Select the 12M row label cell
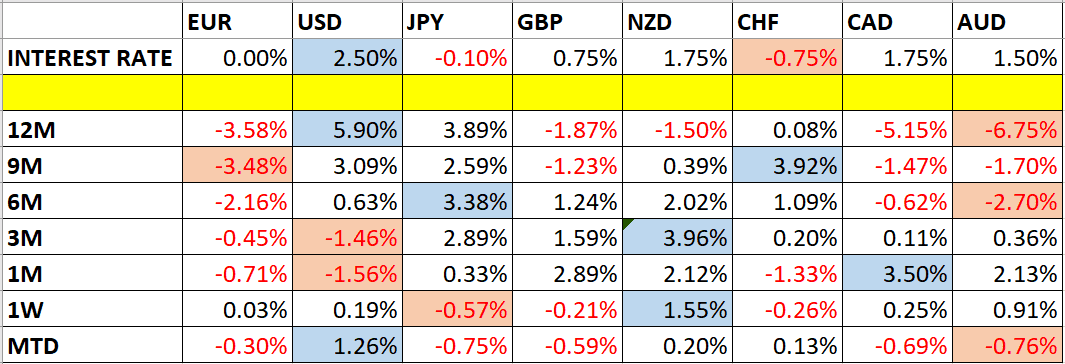Image resolution: width=1065 pixels, height=364 pixels. coord(92,130)
